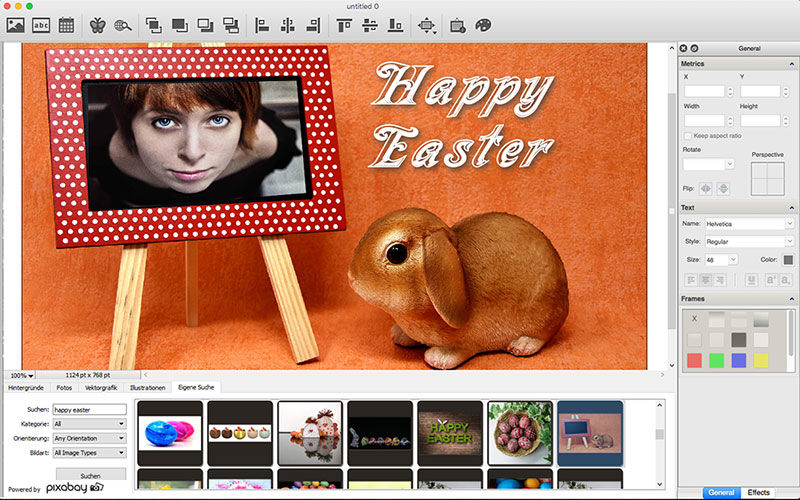Open the Bildart dropdown
Screen dimensions: 800x500
point(89,453)
